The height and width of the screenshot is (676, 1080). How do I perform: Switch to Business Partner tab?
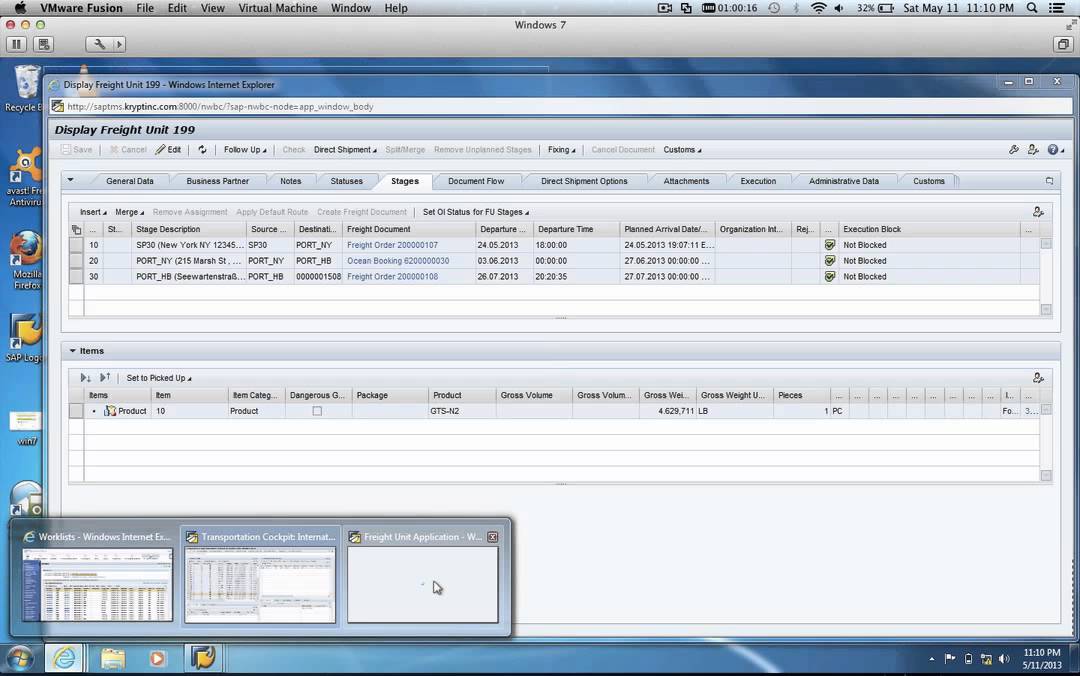pyautogui.click(x=218, y=181)
